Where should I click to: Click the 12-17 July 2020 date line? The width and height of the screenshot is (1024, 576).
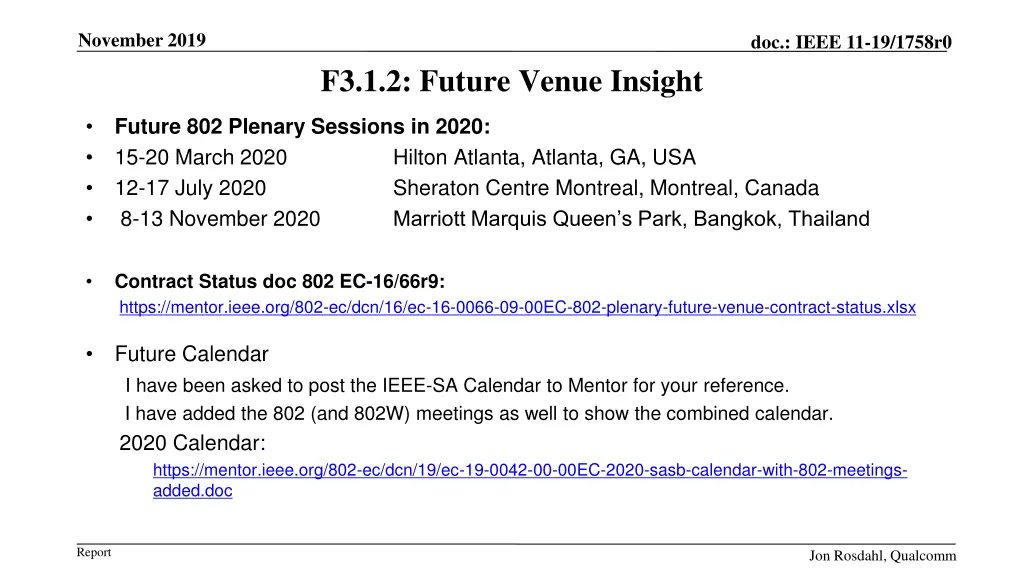click(x=191, y=188)
